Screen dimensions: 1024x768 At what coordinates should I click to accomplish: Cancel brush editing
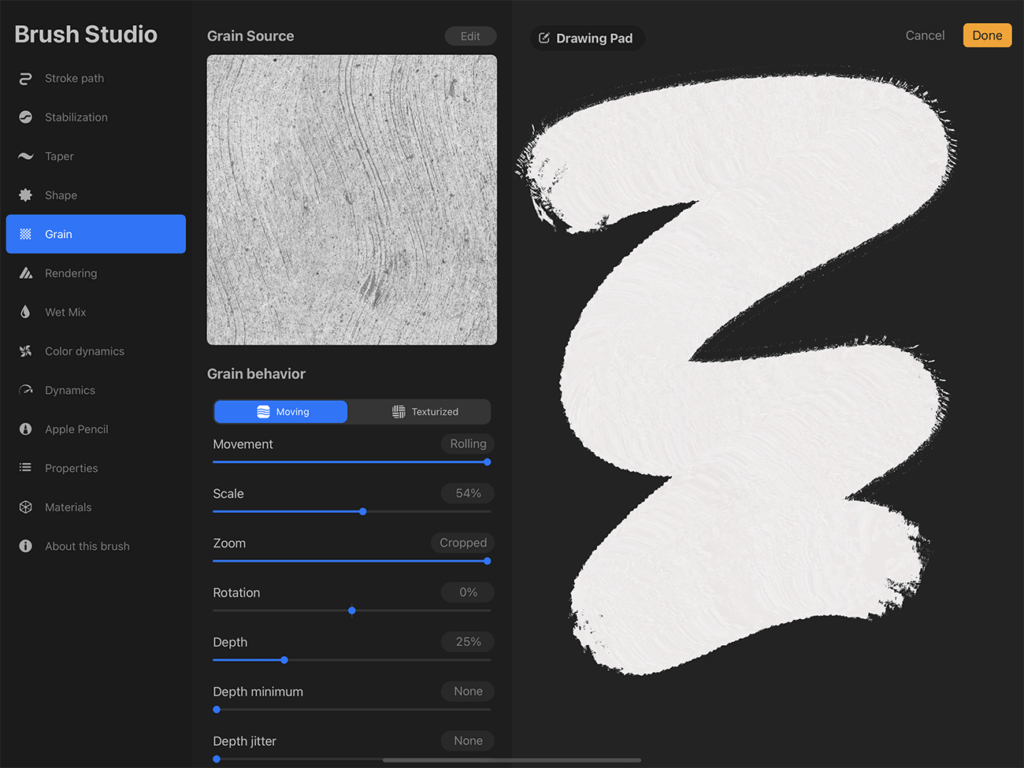tap(925, 35)
